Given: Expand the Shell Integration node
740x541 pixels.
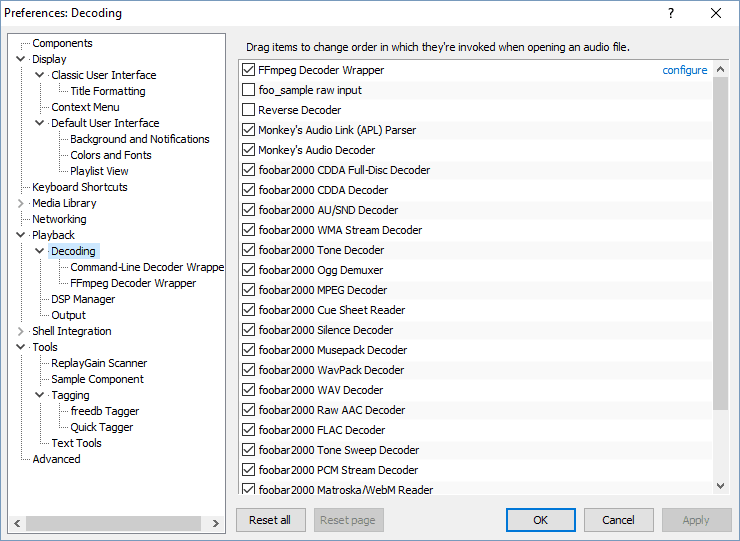Looking at the screenshot, I should coord(21,332).
